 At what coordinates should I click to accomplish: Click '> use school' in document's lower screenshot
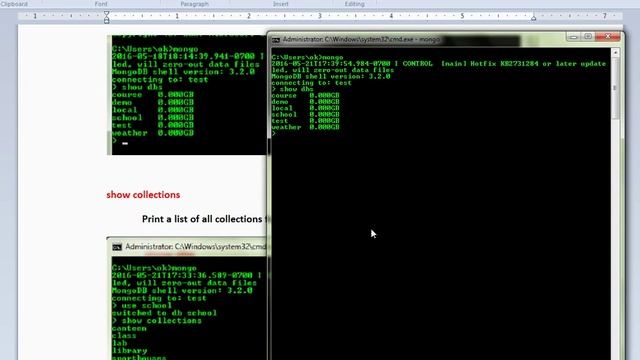(x=142, y=306)
